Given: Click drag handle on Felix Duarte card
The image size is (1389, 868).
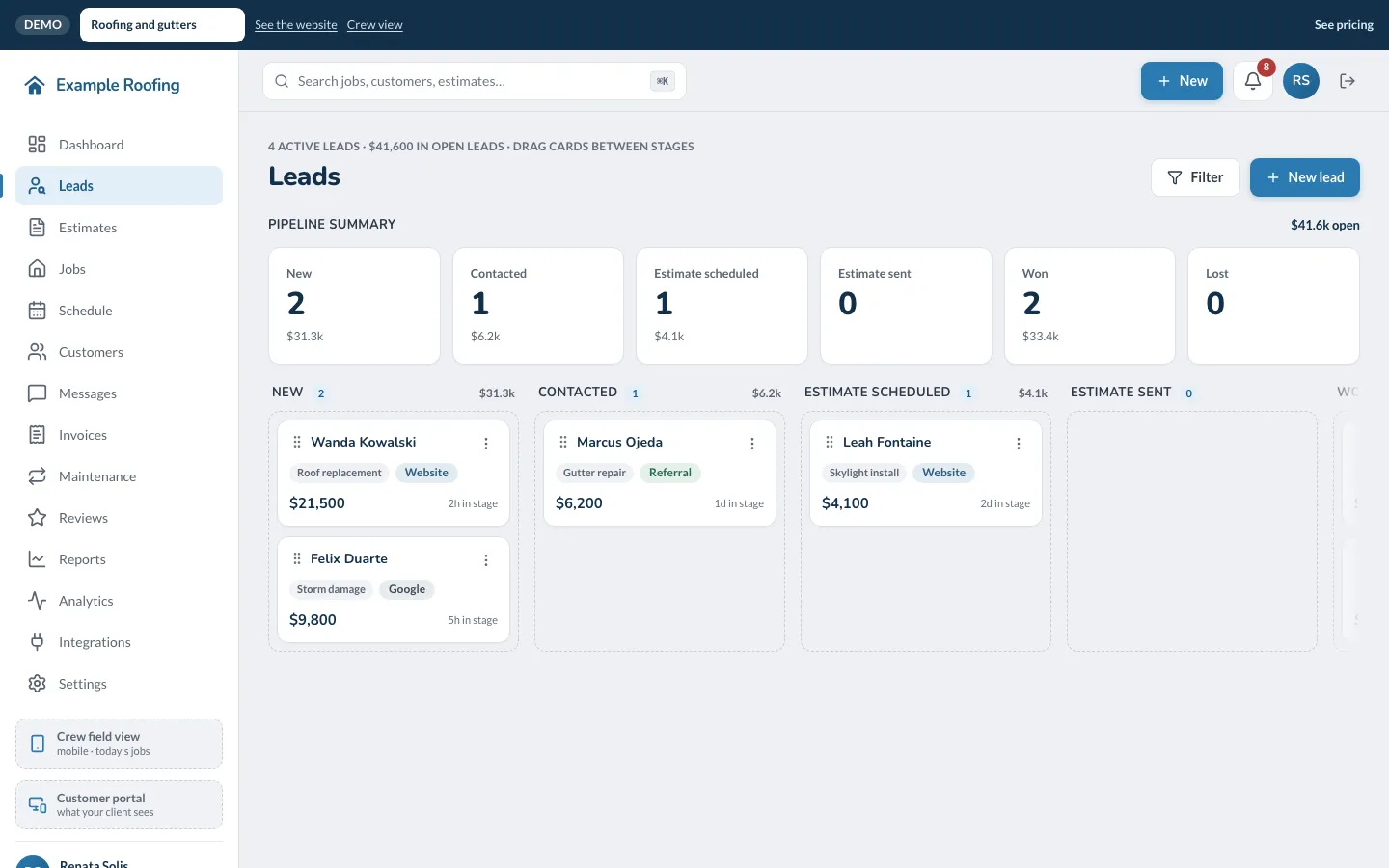Looking at the screenshot, I should [297, 558].
